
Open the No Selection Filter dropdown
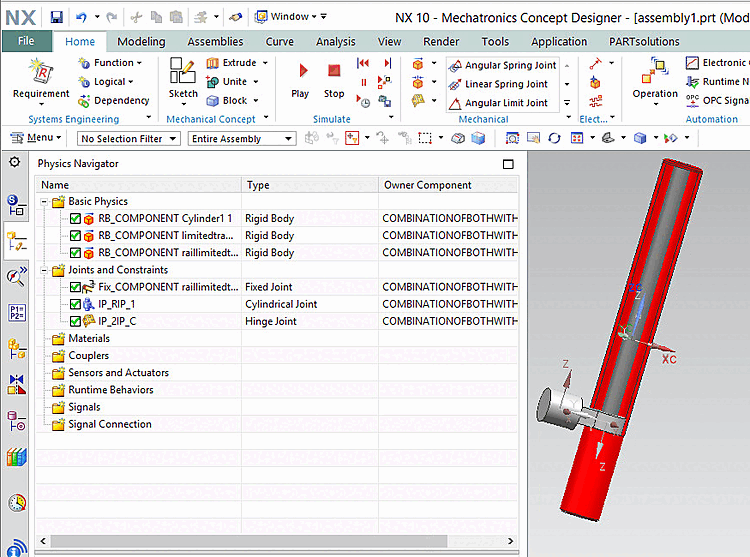pyautogui.click(x=128, y=139)
